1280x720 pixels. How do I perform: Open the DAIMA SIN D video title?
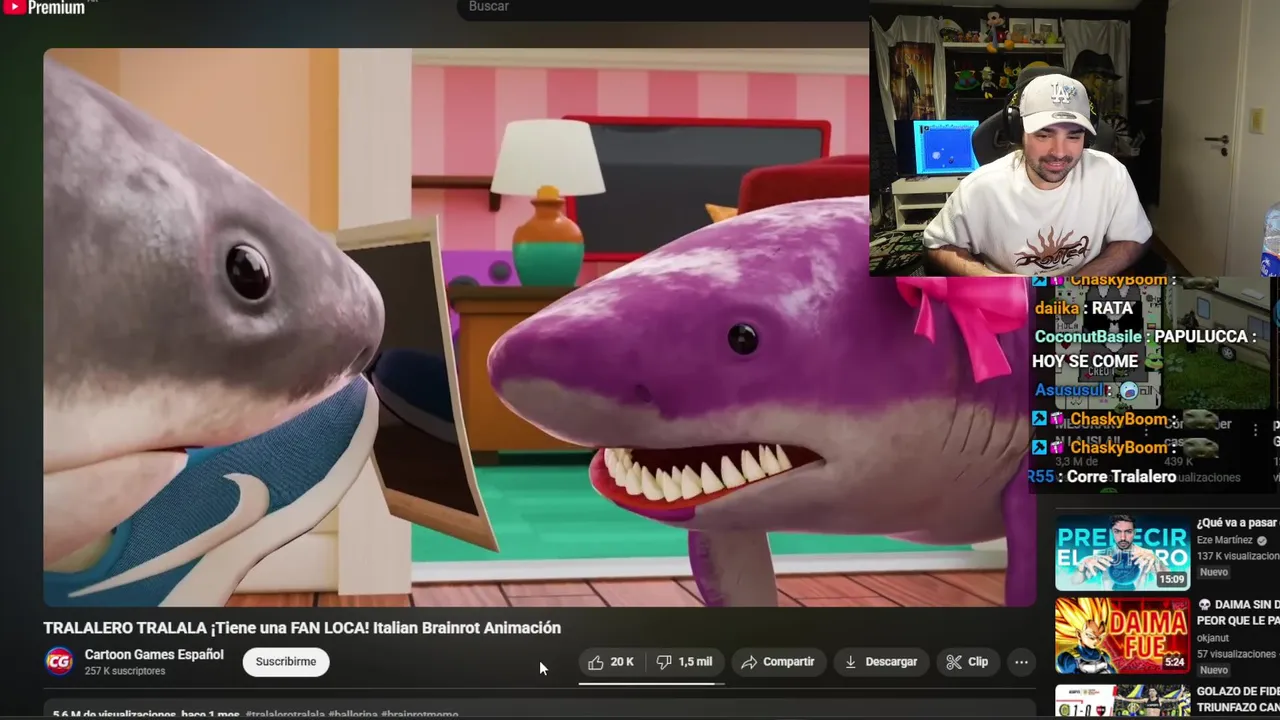pos(1238,613)
